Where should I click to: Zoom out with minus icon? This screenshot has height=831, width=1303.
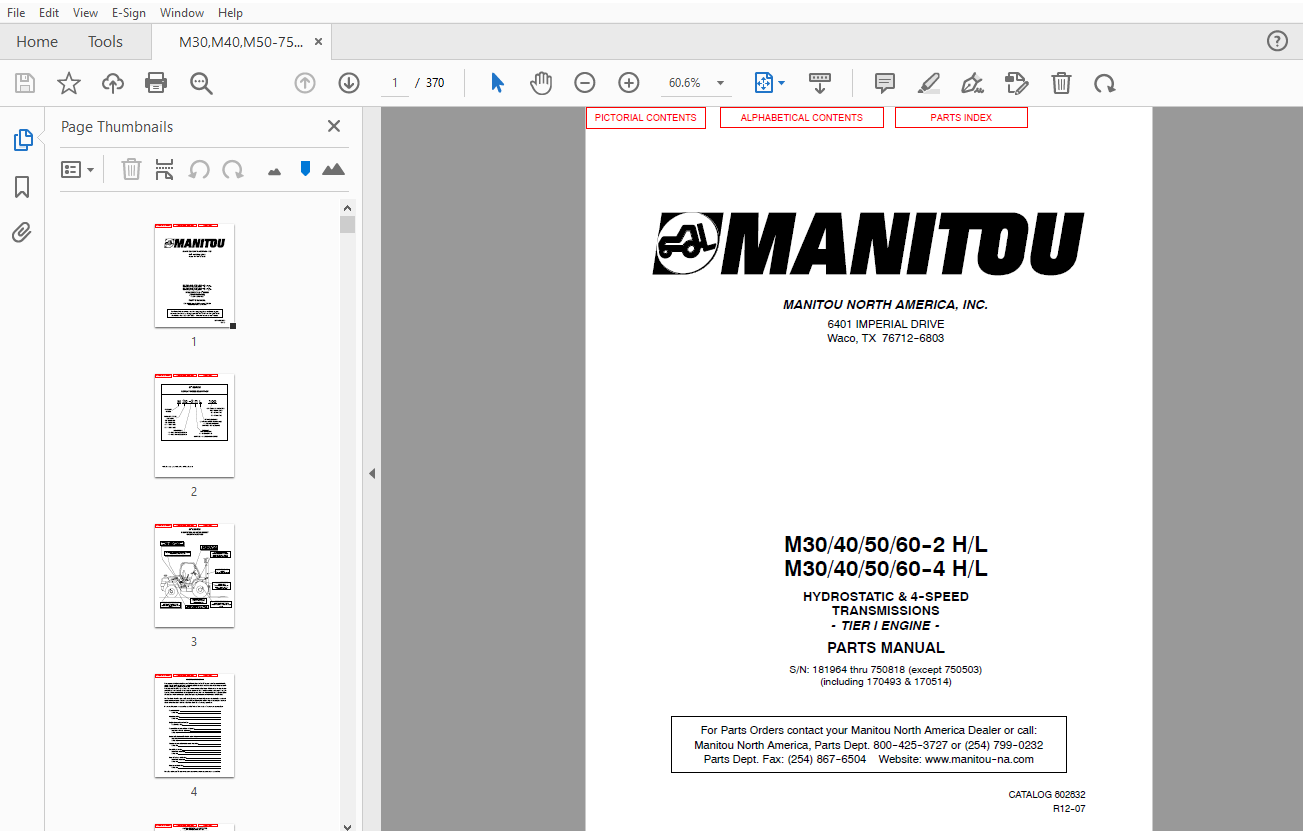(585, 83)
